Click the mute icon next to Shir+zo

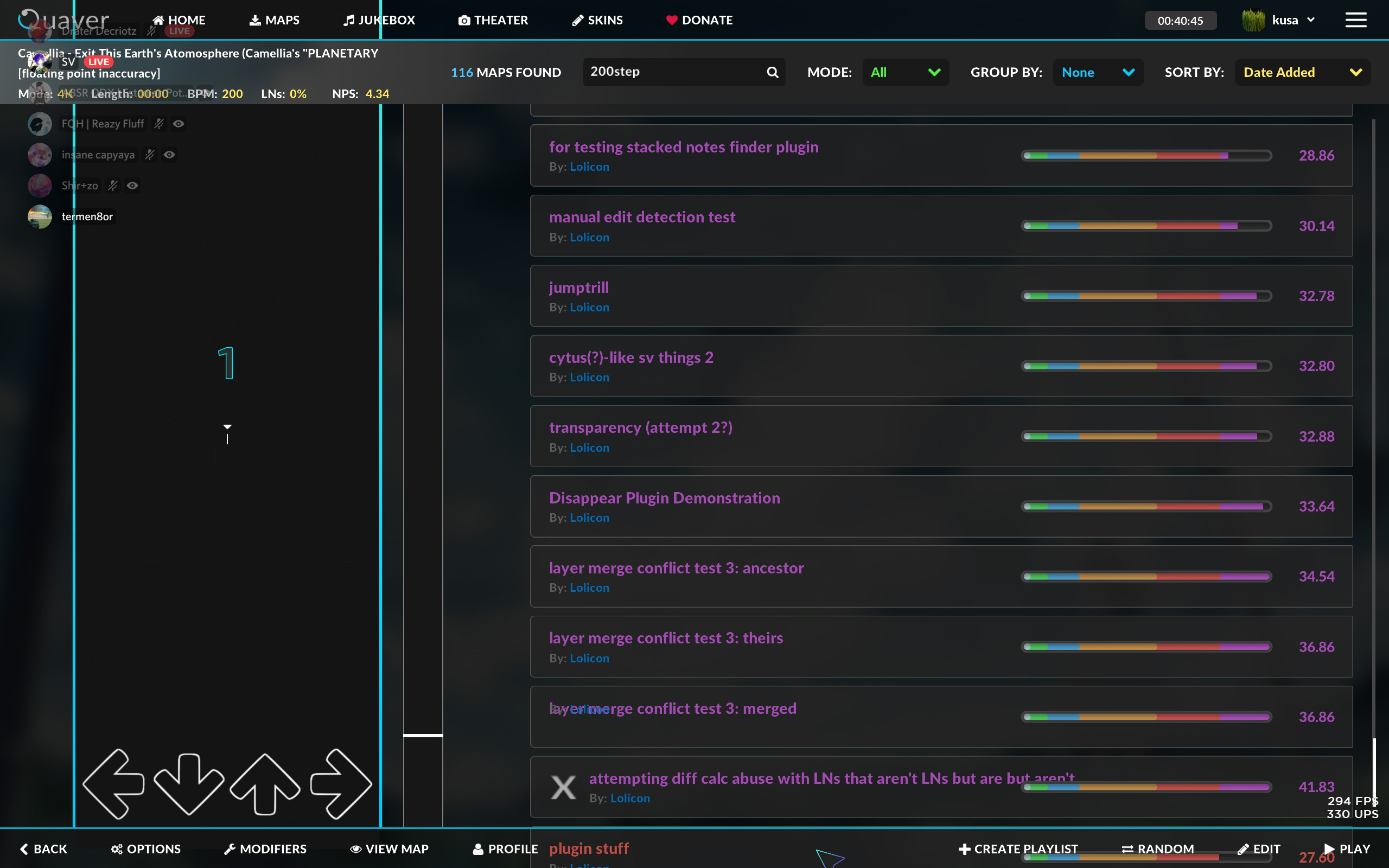[113, 186]
